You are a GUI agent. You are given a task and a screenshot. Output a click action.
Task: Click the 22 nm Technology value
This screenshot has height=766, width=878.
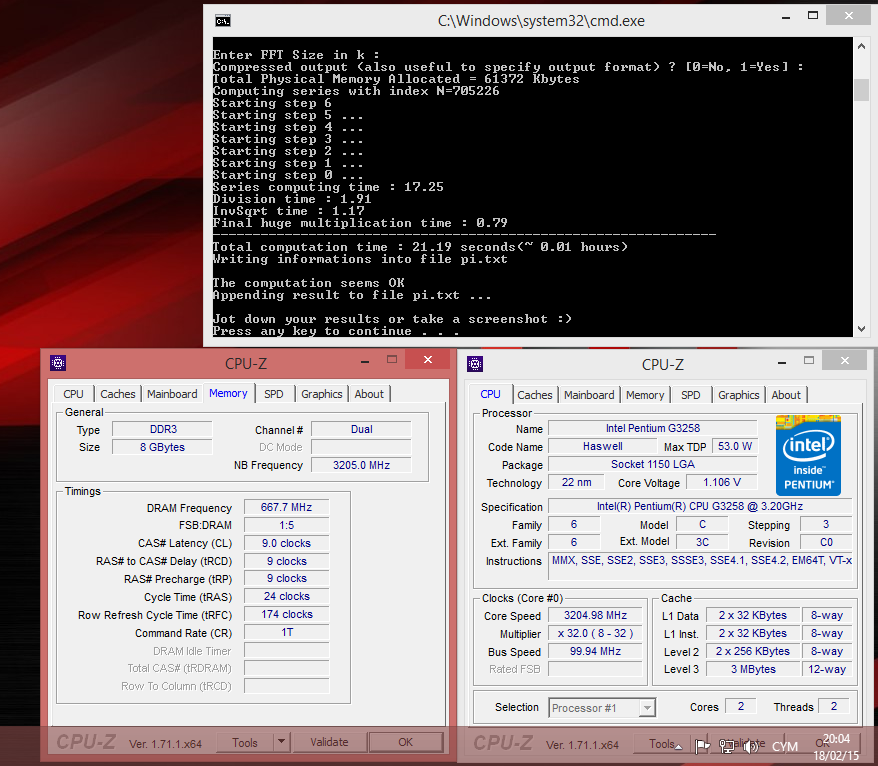tap(577, 482)
